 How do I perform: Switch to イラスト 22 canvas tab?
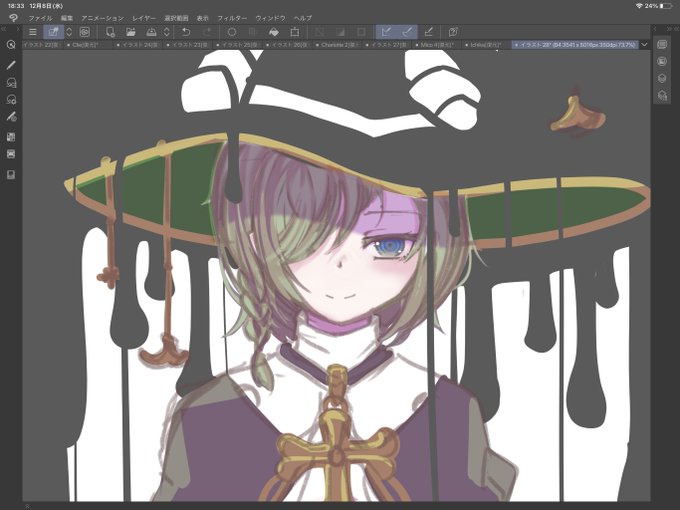(42, 45)
